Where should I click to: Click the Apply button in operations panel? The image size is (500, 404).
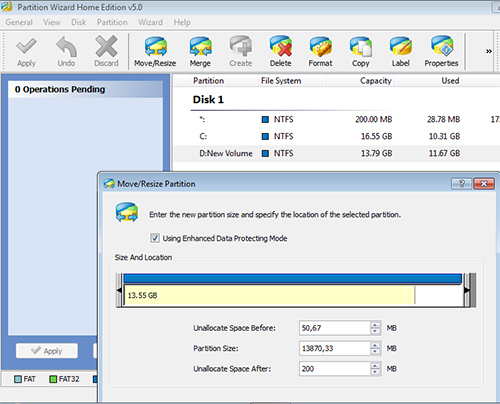[x=47, y=351]
